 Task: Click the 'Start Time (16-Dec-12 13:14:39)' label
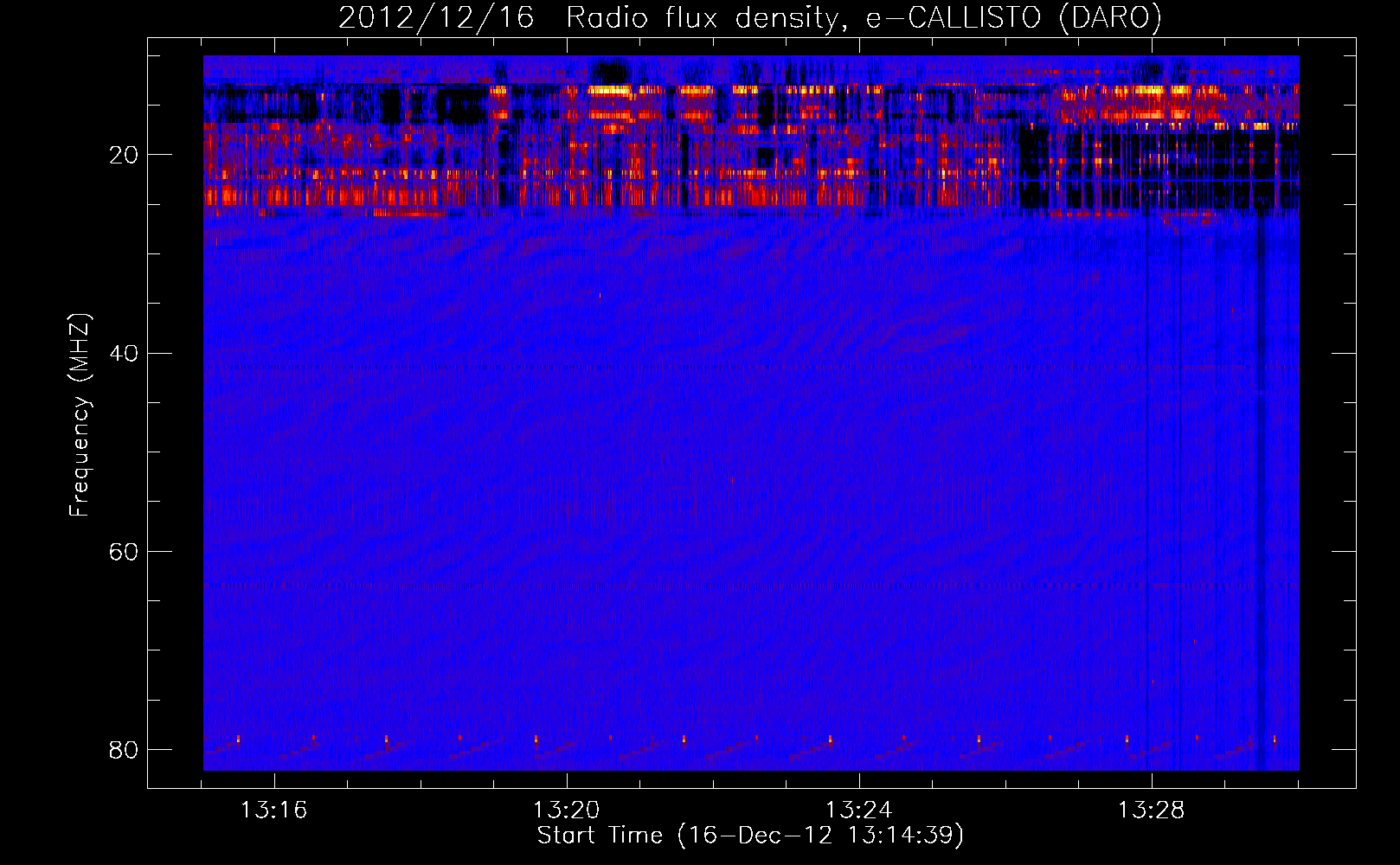[750, 836]
